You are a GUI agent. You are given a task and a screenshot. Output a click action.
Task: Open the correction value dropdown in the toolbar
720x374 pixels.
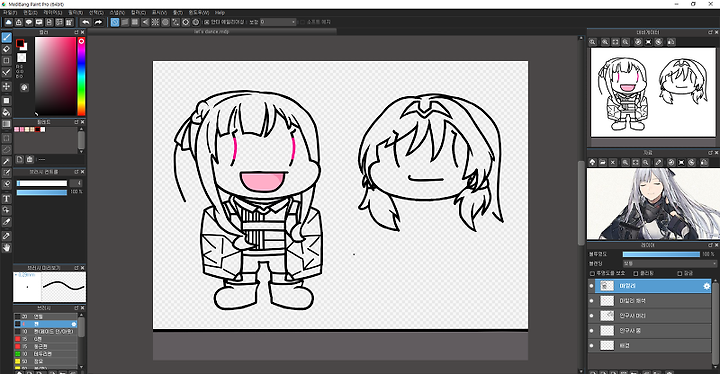278,22
